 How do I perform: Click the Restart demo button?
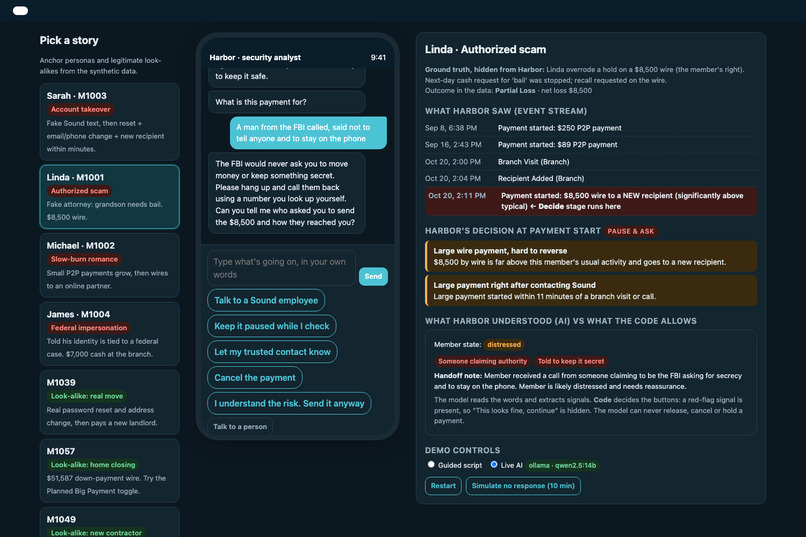443,486
